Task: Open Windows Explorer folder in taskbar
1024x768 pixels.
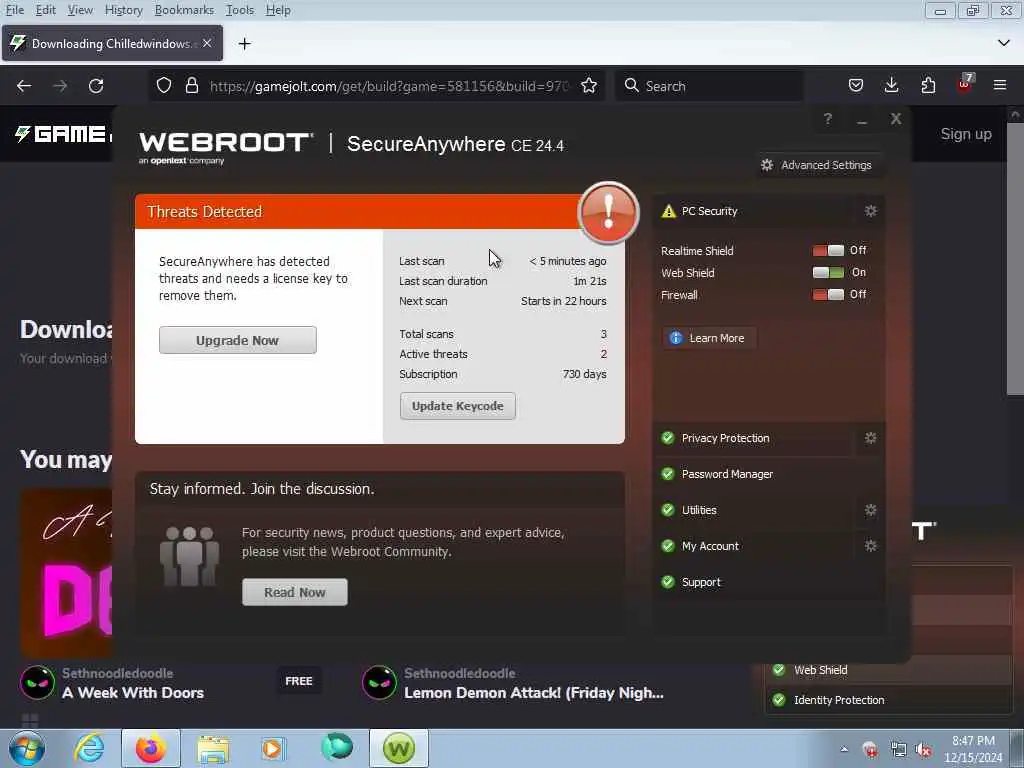Action: coord(213,749)
